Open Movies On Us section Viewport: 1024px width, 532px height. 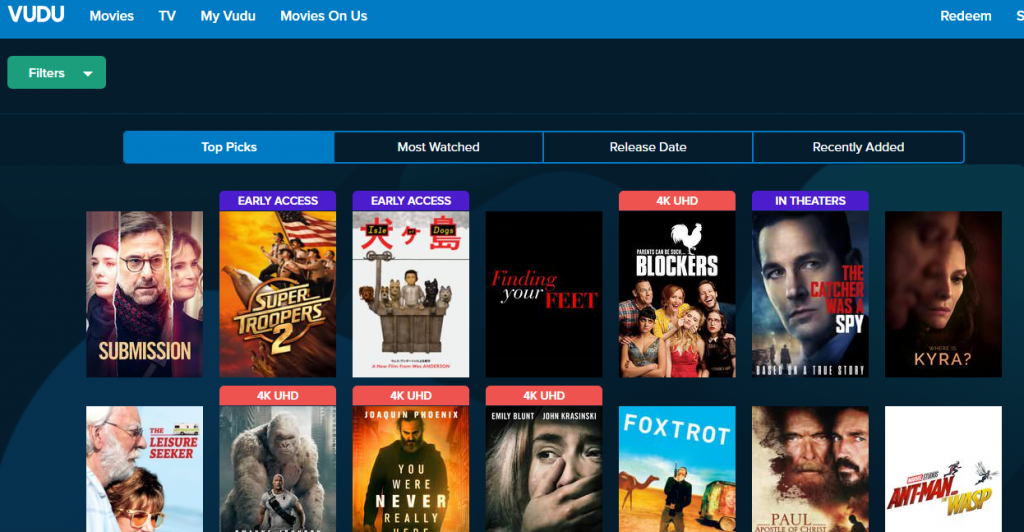point(324,16)
